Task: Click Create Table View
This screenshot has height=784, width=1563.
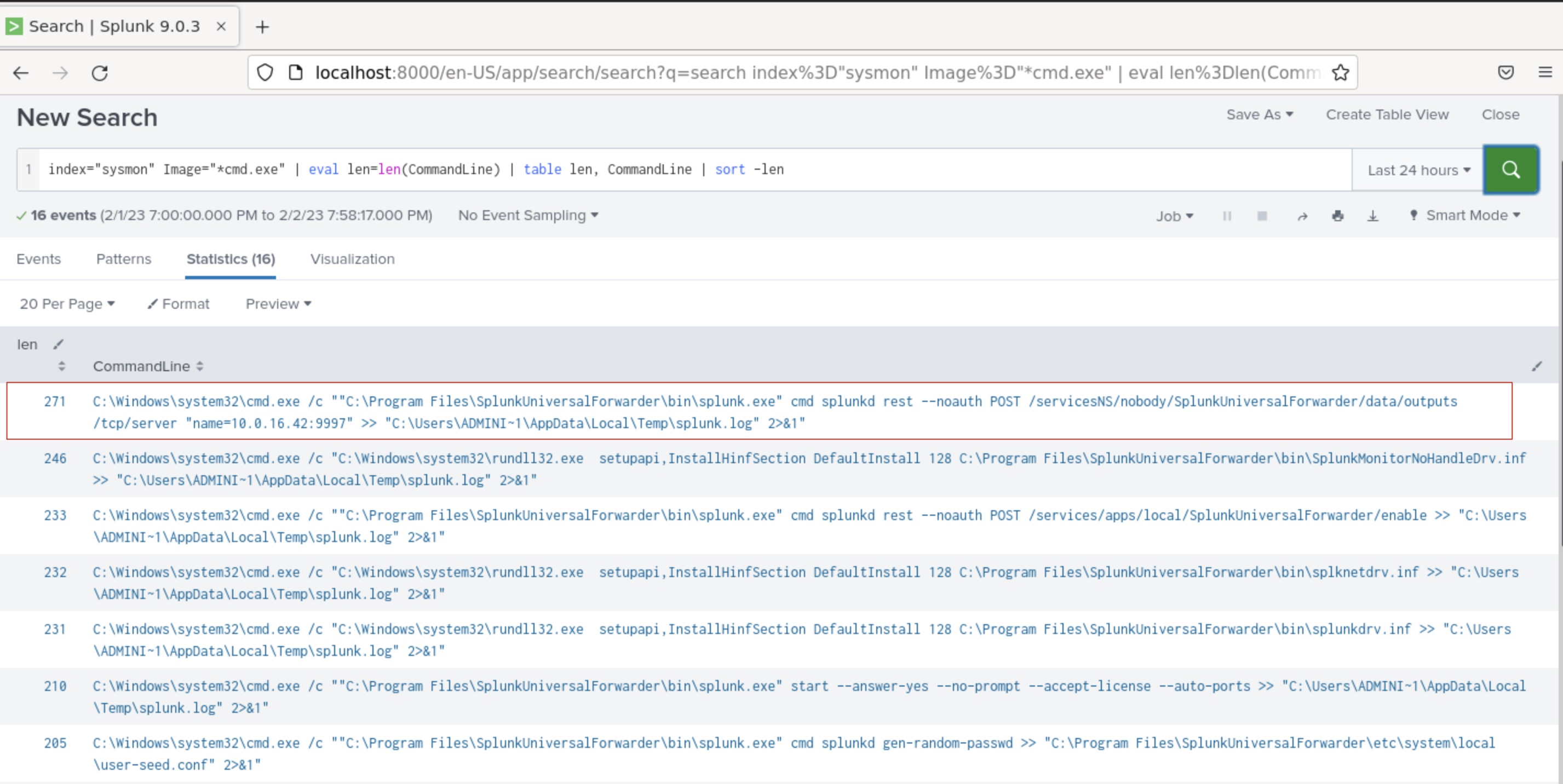Action: coord(1387,114)
